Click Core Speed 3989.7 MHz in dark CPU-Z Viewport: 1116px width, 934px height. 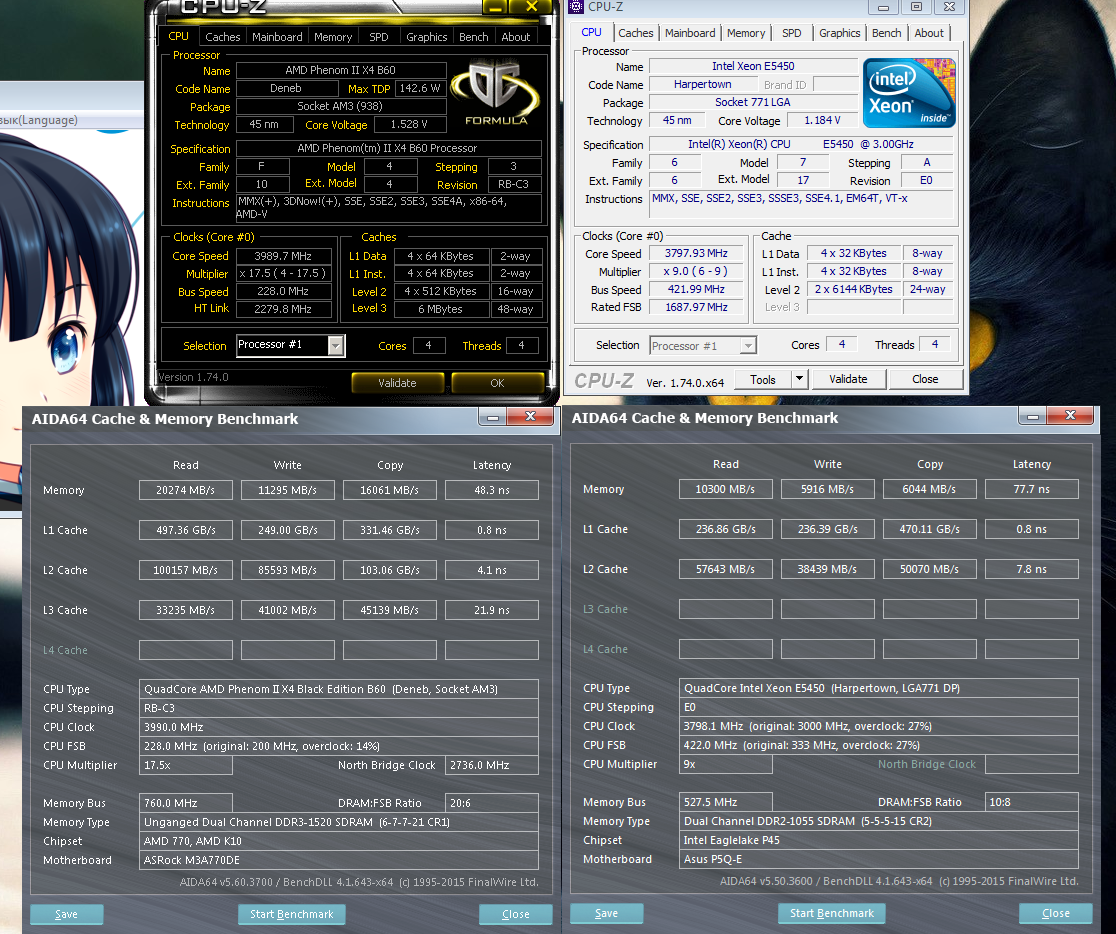coord(283,256)
